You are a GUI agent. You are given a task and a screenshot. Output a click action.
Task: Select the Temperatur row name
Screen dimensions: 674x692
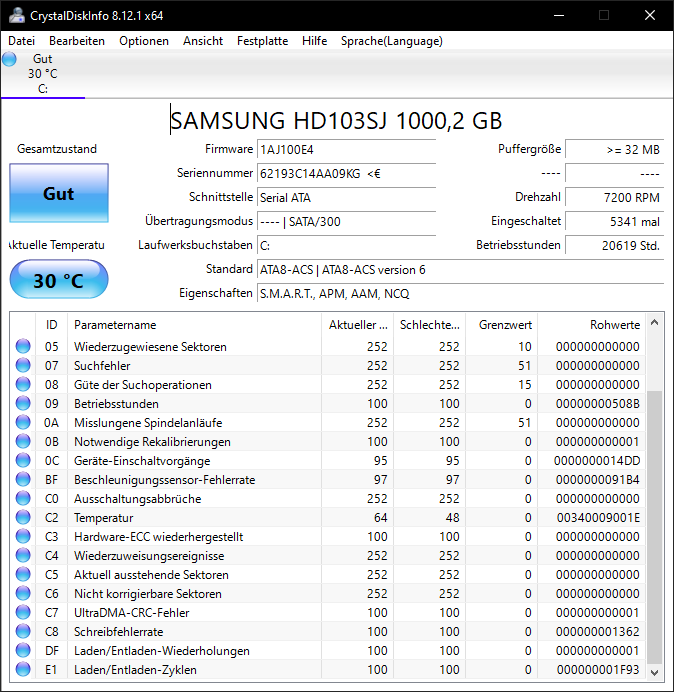103,518
